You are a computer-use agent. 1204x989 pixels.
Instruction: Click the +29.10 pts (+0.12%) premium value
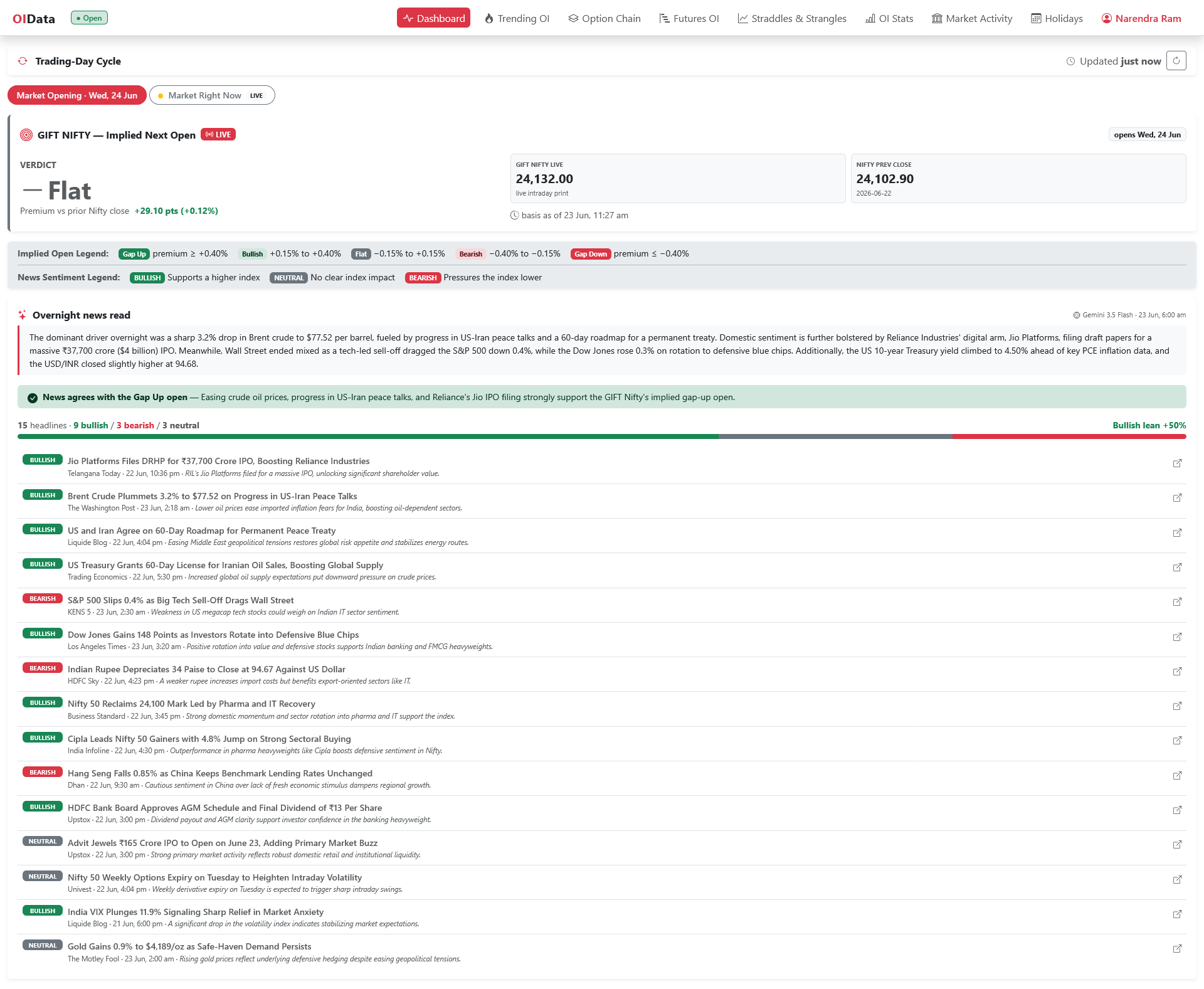coord(176,211)
